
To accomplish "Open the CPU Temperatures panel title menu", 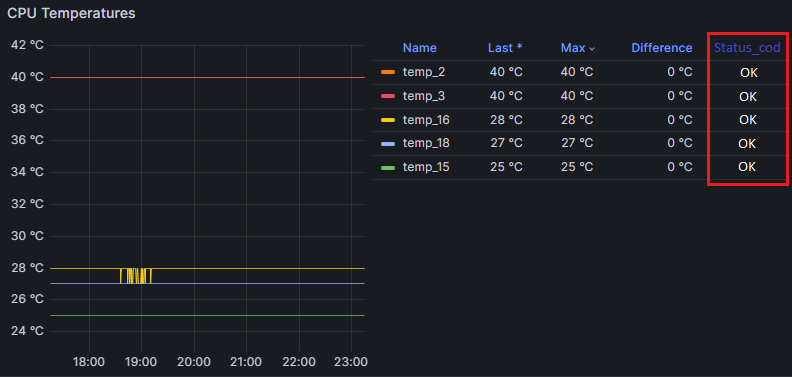I will [71, 13].
